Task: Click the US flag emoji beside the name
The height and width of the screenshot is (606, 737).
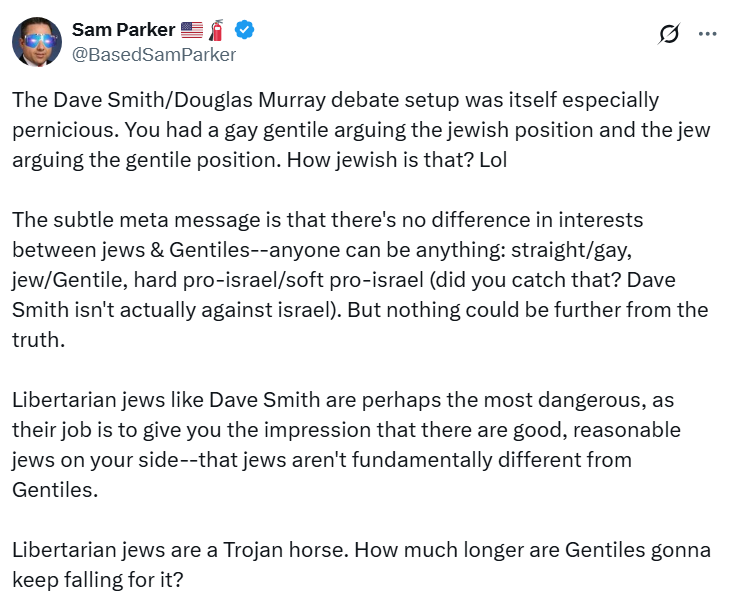Action: click(x=191, y=30)
